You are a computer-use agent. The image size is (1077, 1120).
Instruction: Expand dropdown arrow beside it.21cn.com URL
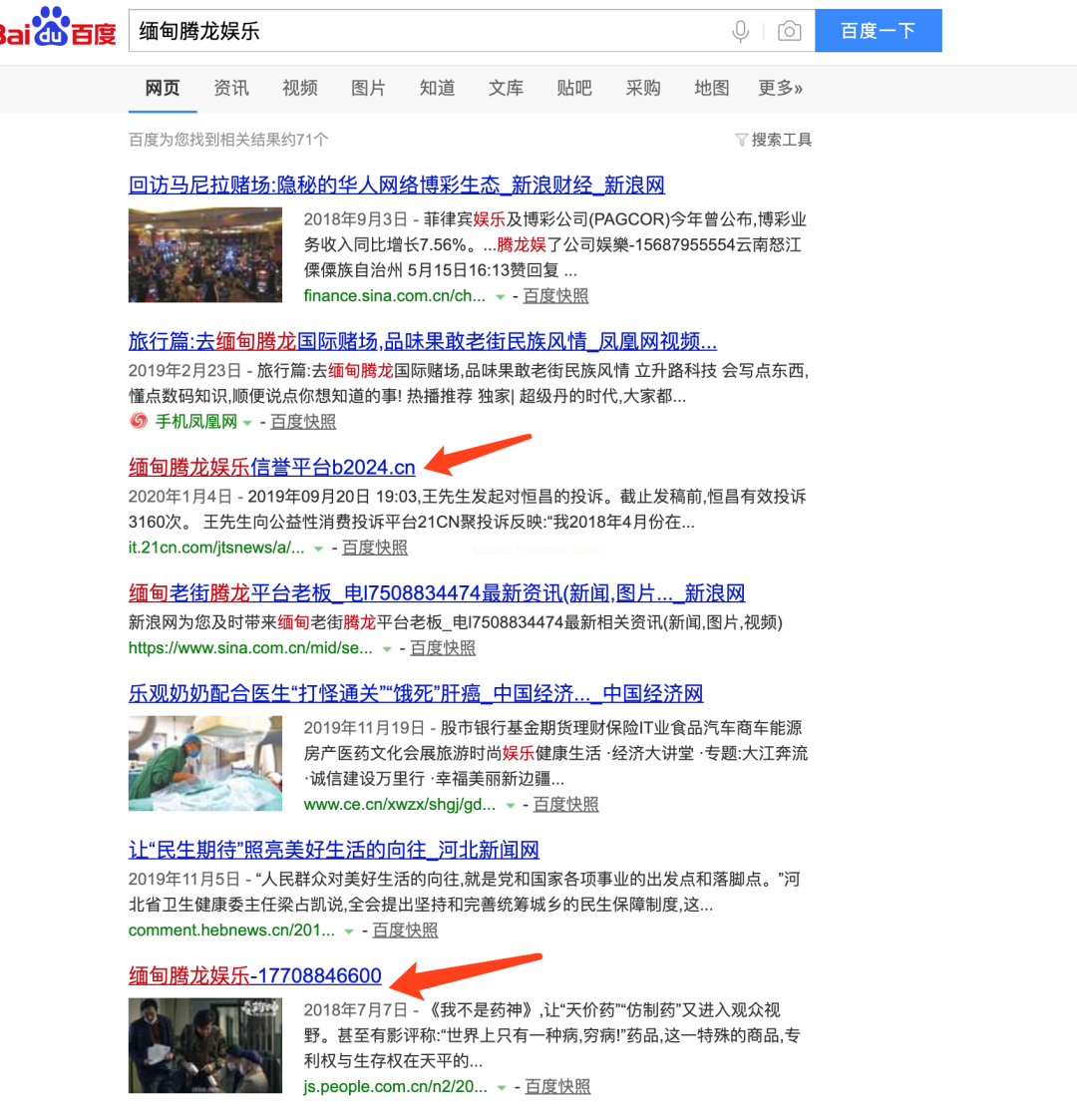click(x=319, y=548)
